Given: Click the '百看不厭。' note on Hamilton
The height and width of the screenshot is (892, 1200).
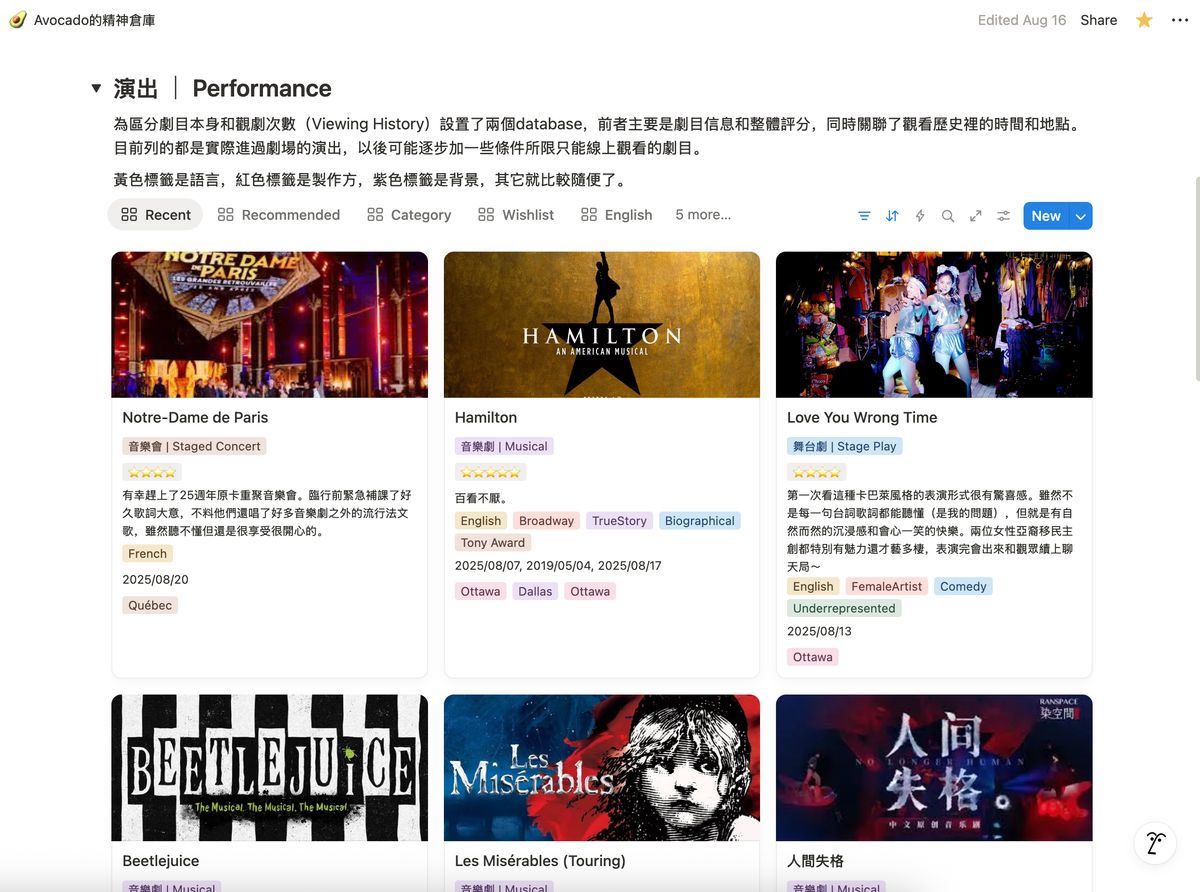Looking at the screenshot, I should click(481, 498).
